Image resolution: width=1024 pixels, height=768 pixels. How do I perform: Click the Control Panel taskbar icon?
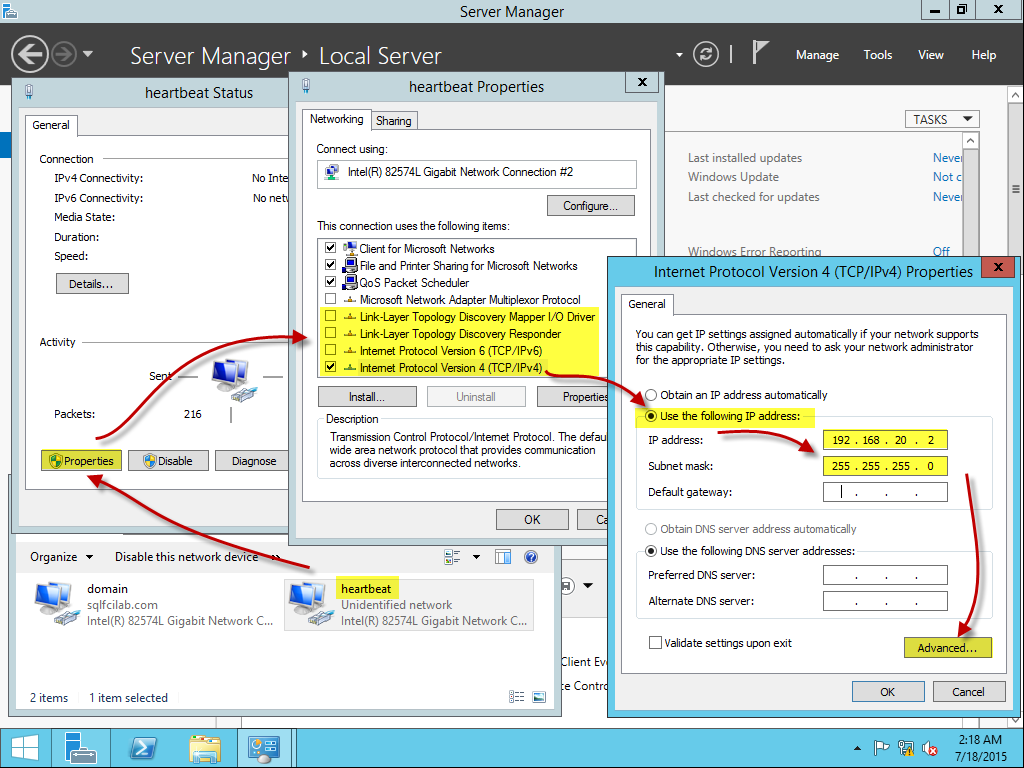[x=264, y=748]
